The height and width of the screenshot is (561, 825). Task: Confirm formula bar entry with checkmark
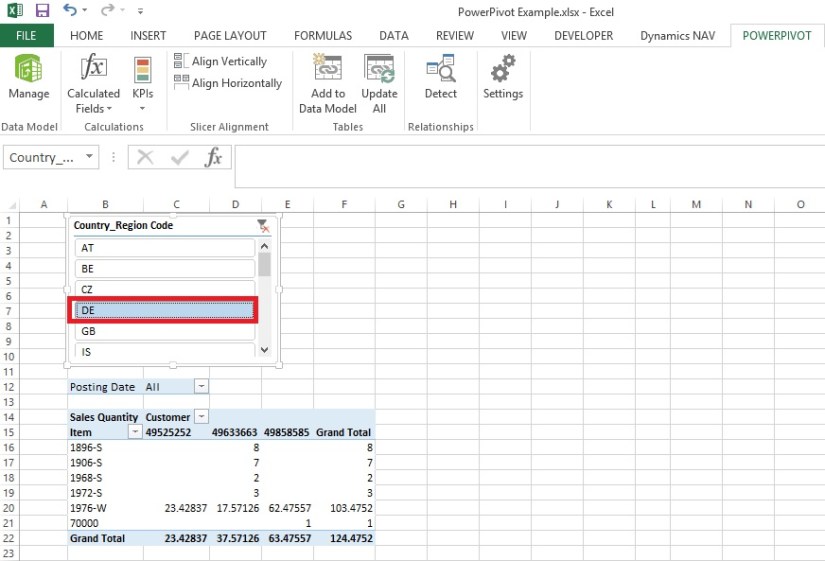[180, 157]
